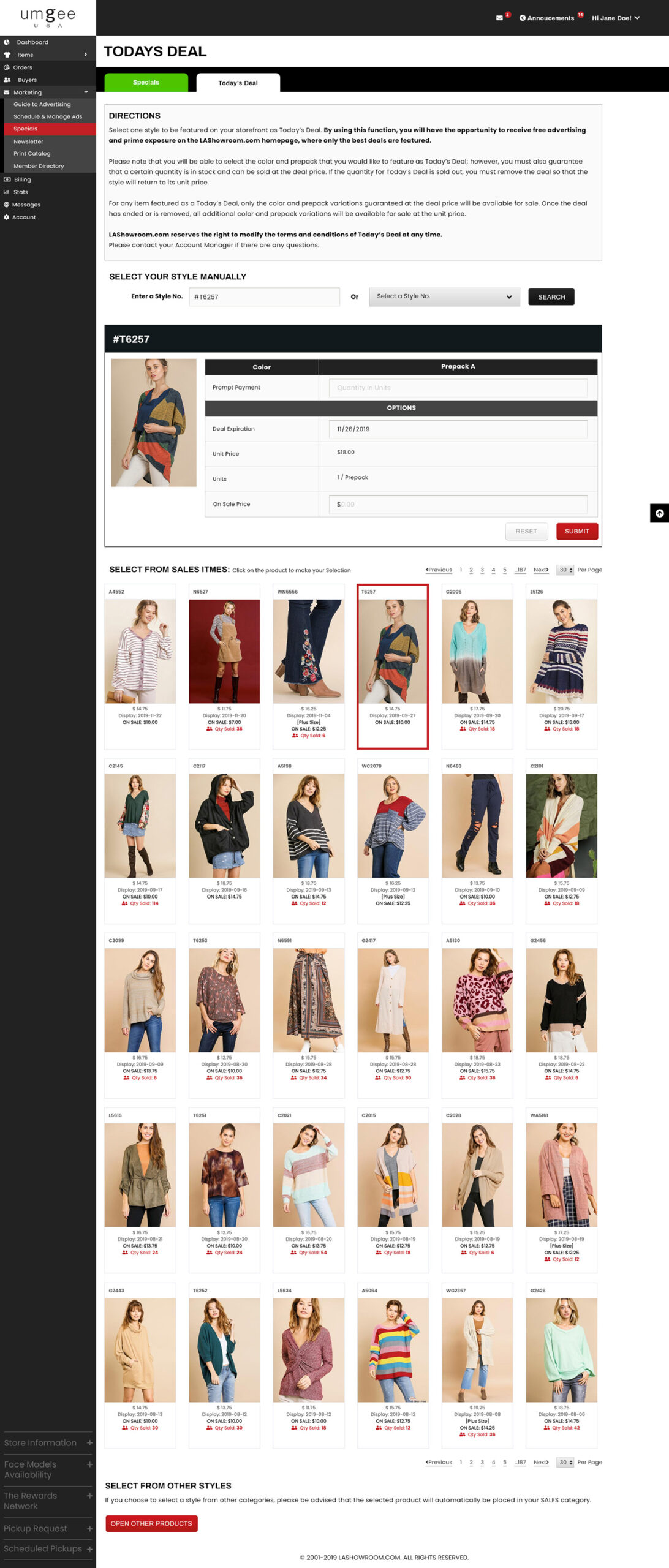Viewport: 669px width, 1568px height.
Task: Switch to the Specials tab
Action: tap(146, 82)
